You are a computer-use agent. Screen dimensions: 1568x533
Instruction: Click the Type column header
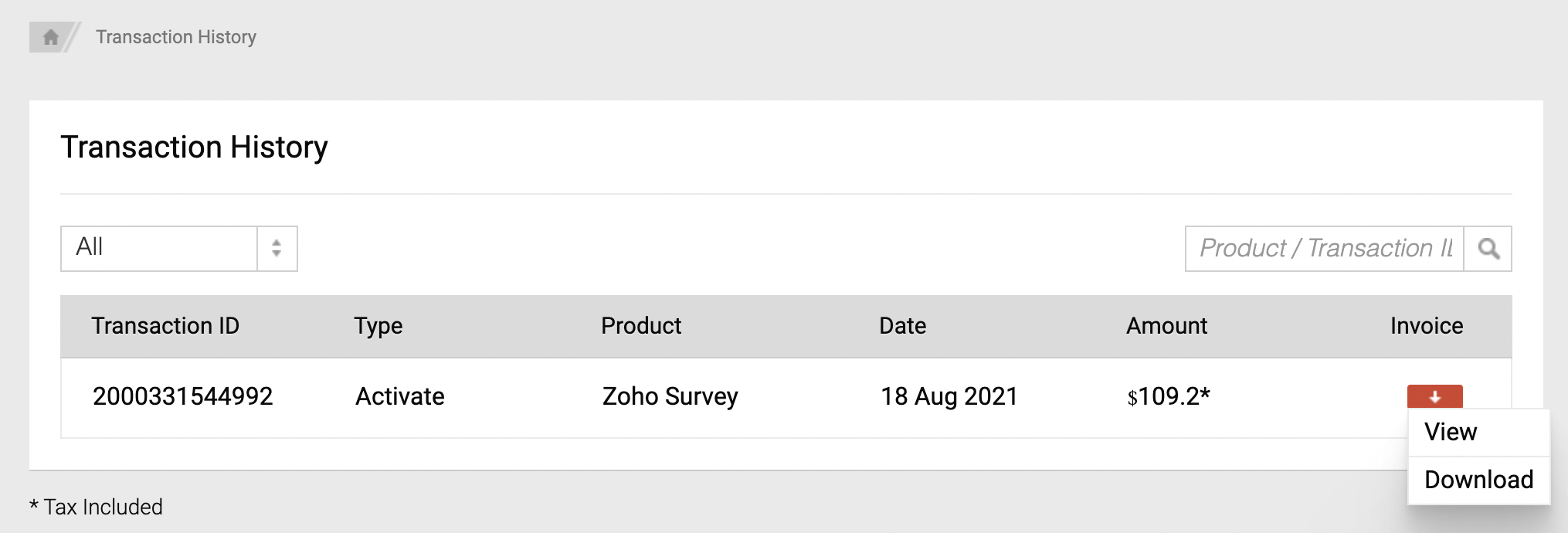(378, 326)
